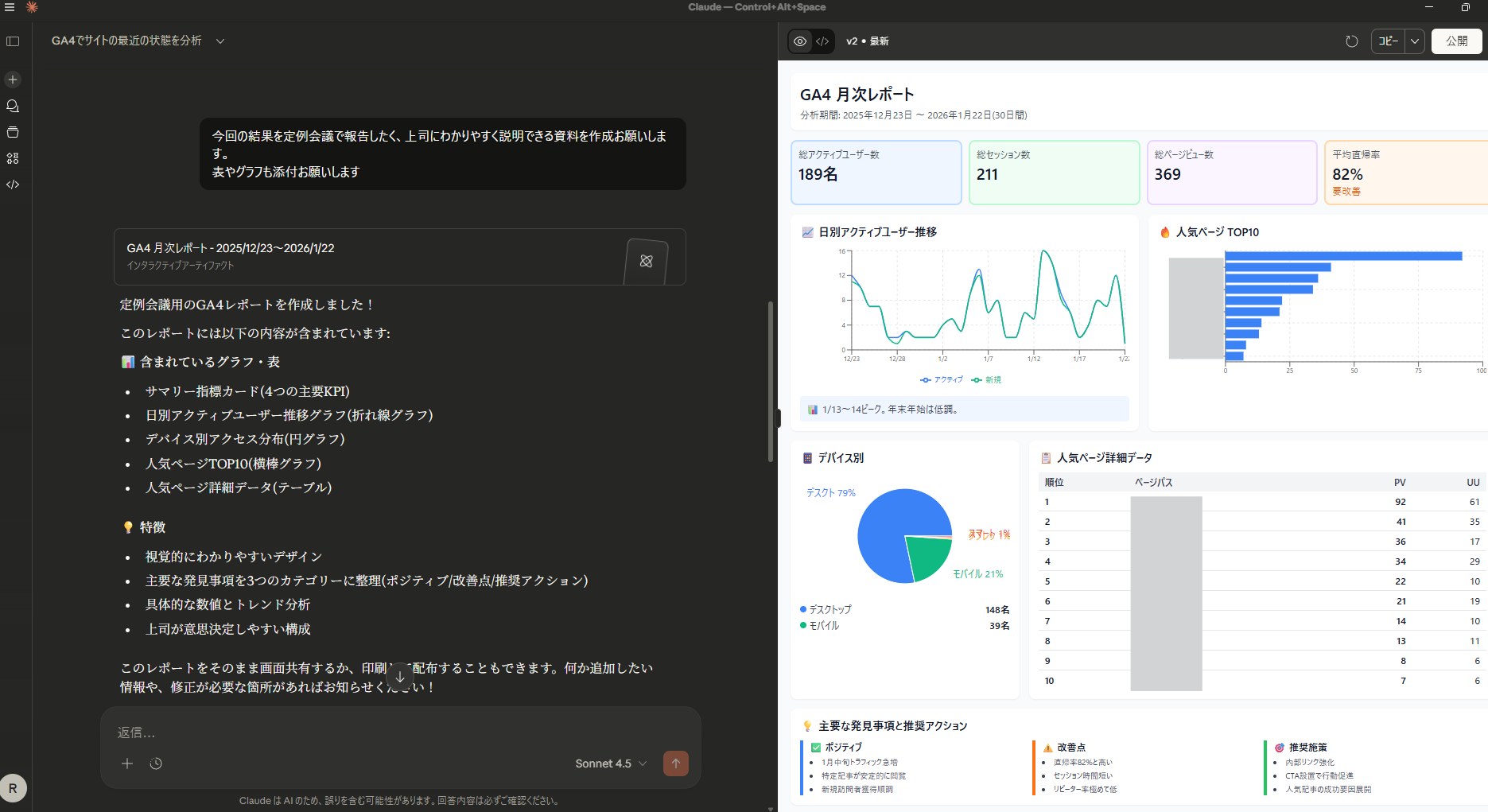Toggle the sidebar panel icon

[13, 41]
